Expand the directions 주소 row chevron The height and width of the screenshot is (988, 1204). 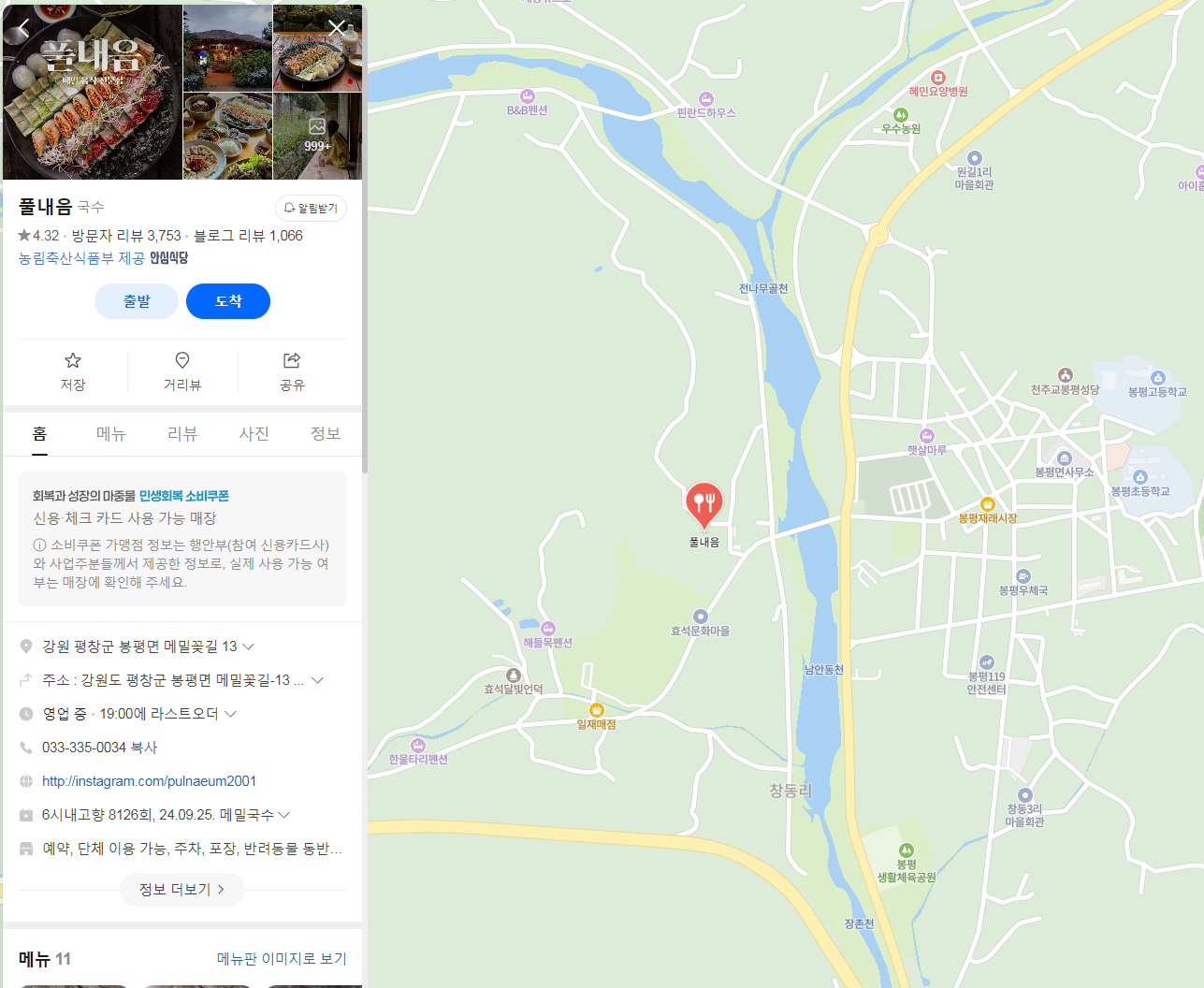pos(318,680)
